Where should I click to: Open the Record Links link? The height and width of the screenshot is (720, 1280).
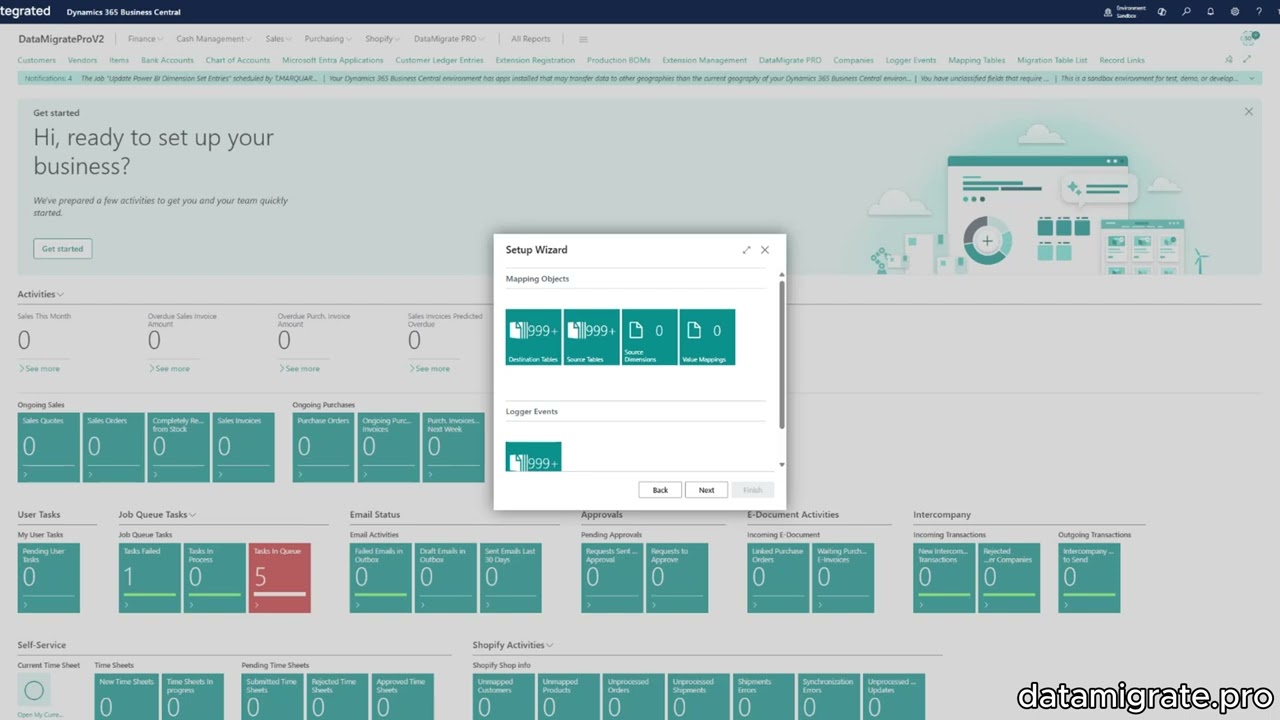(x=1122, y=60)
